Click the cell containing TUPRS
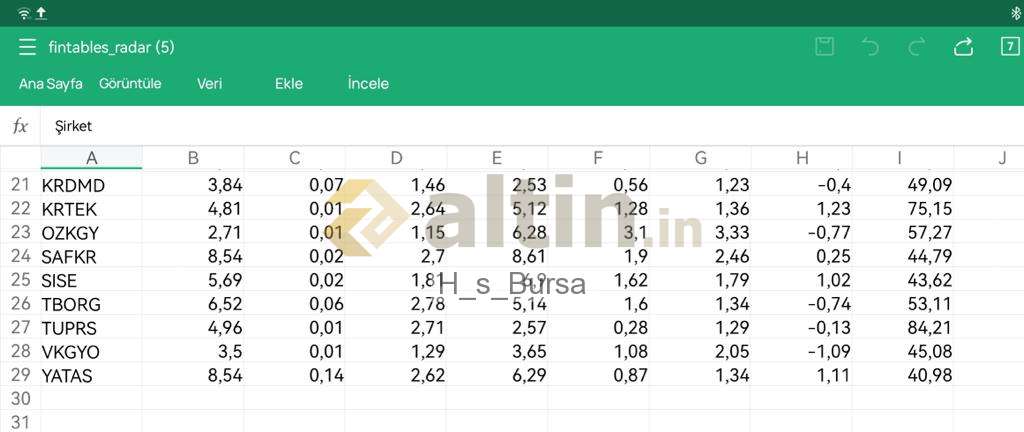Screen dimensions: 1024x432 coord(91,328)
